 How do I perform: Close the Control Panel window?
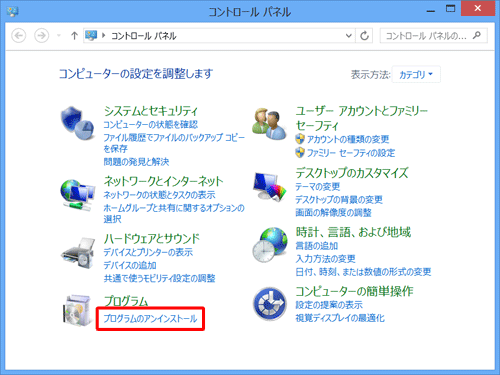pyautogui.click(x=478, y=8)
